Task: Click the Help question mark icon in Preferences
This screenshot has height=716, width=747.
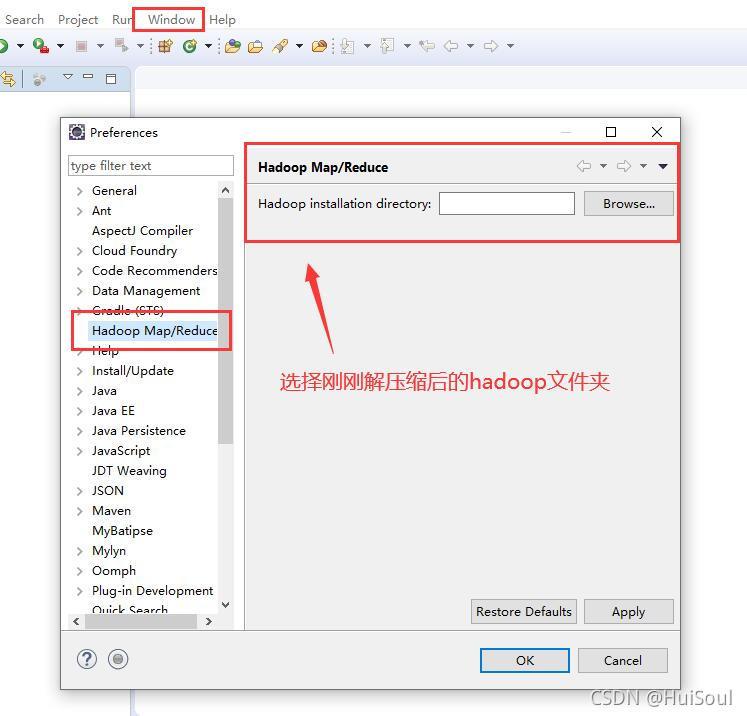Action: pos(87,659)
